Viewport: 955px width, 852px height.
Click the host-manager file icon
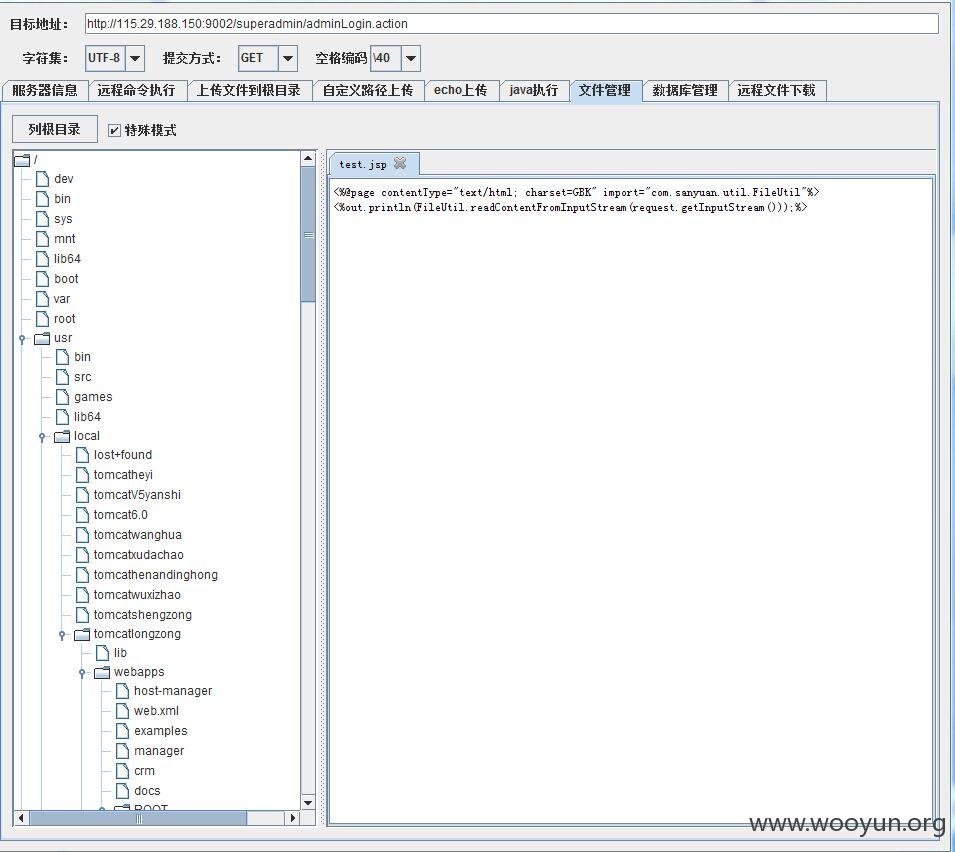(x=122, y=691)
